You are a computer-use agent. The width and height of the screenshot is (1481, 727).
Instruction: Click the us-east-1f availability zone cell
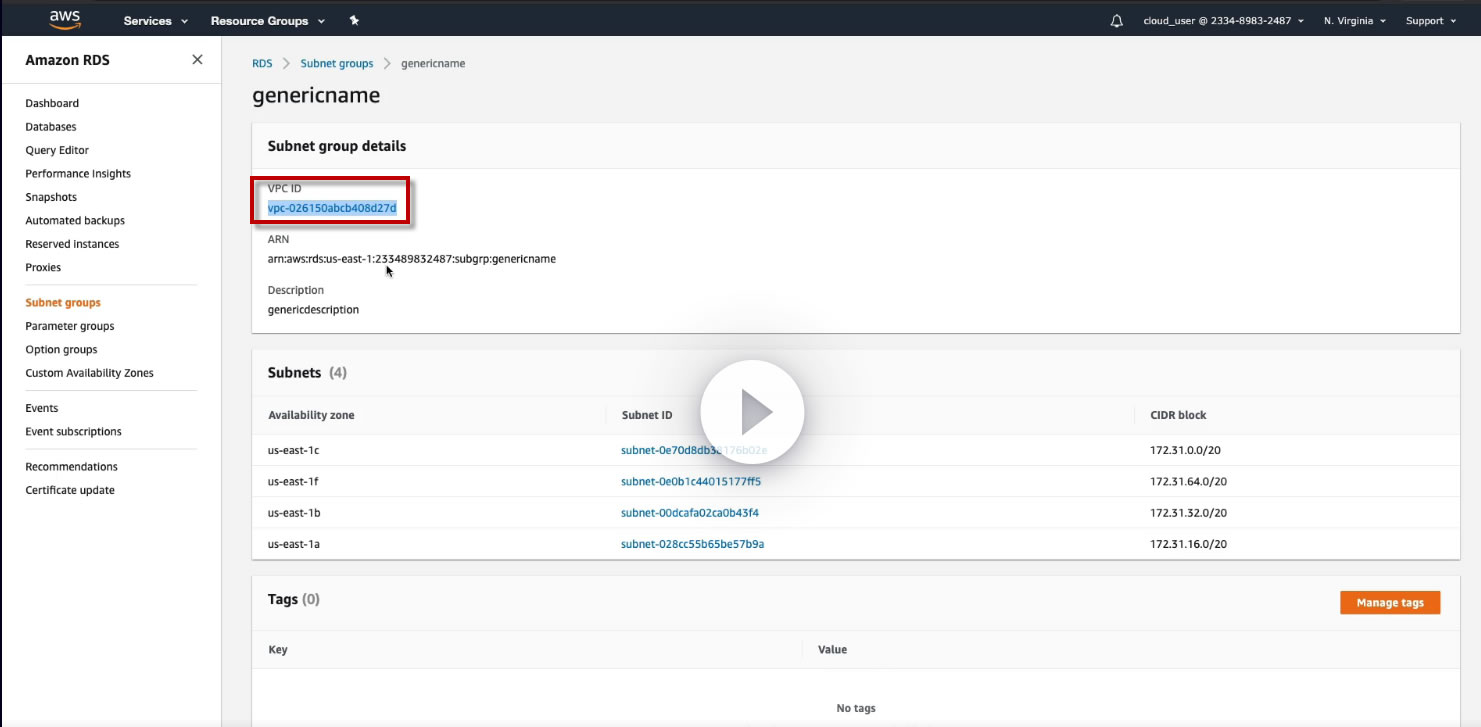(x=294, y=481)
